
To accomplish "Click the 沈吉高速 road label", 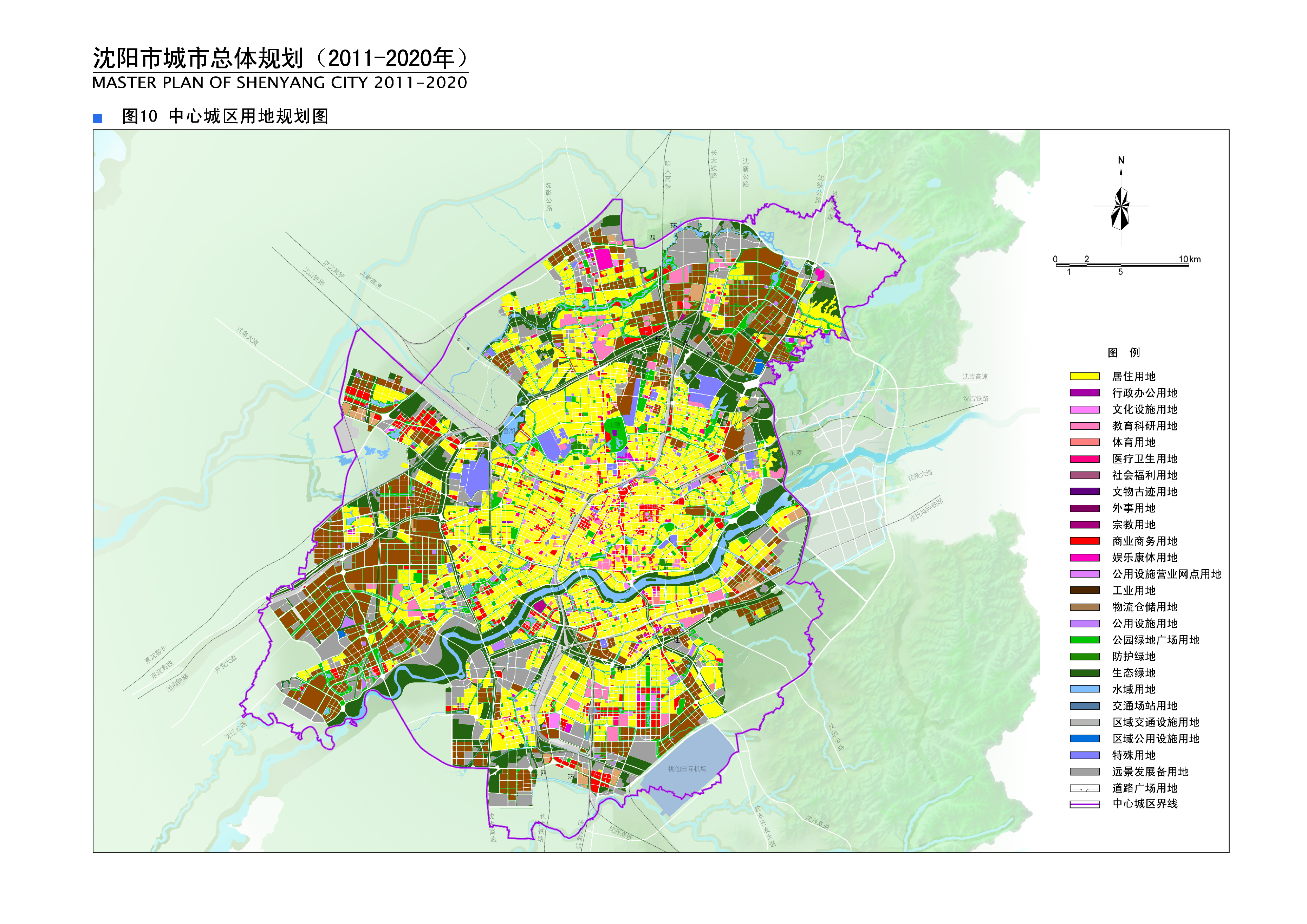I will pos(975,376).
